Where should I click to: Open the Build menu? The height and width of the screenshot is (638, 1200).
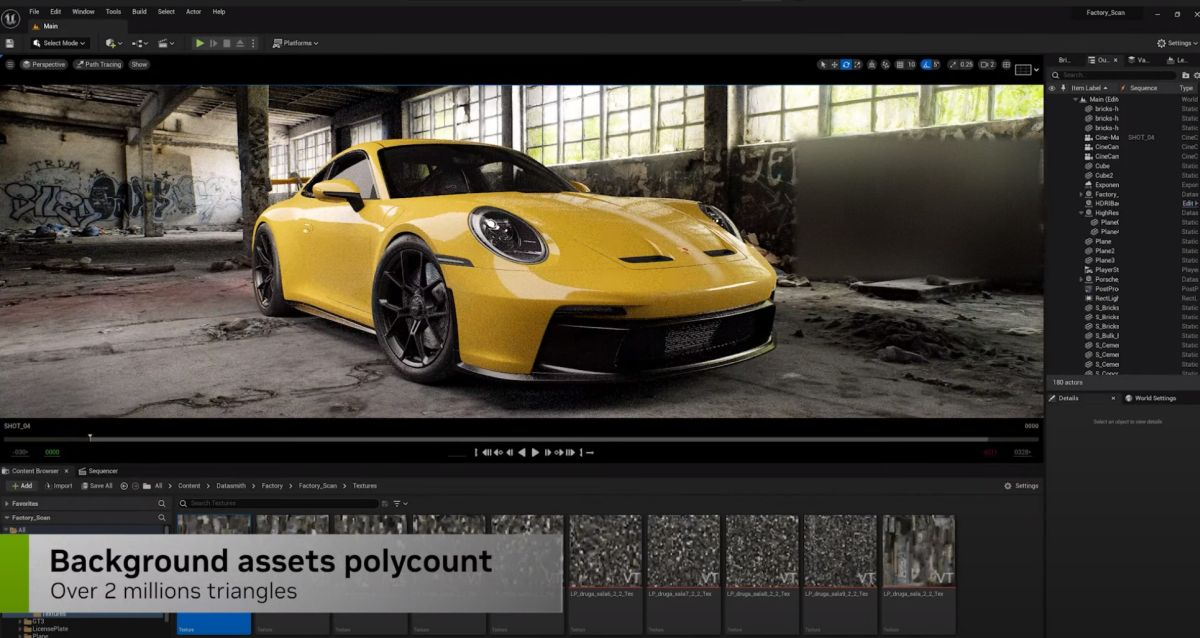139,12
